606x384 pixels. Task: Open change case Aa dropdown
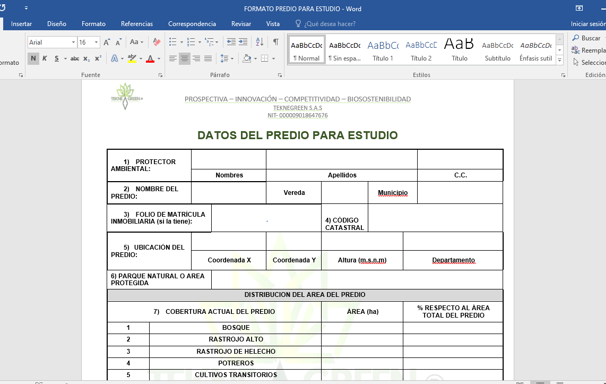point(136,42)
